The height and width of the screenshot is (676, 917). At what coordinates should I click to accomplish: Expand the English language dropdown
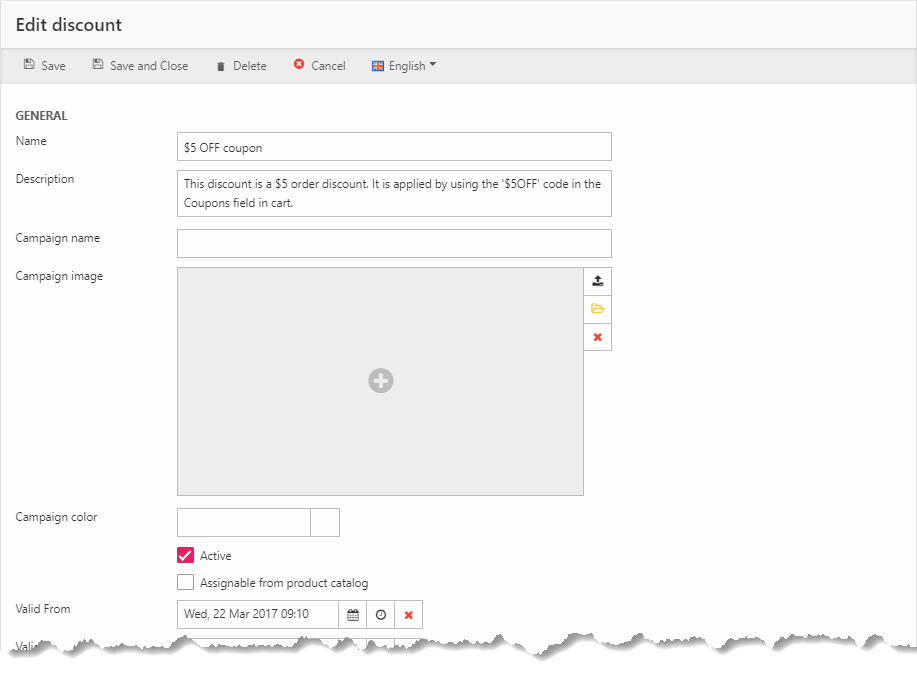405,66
